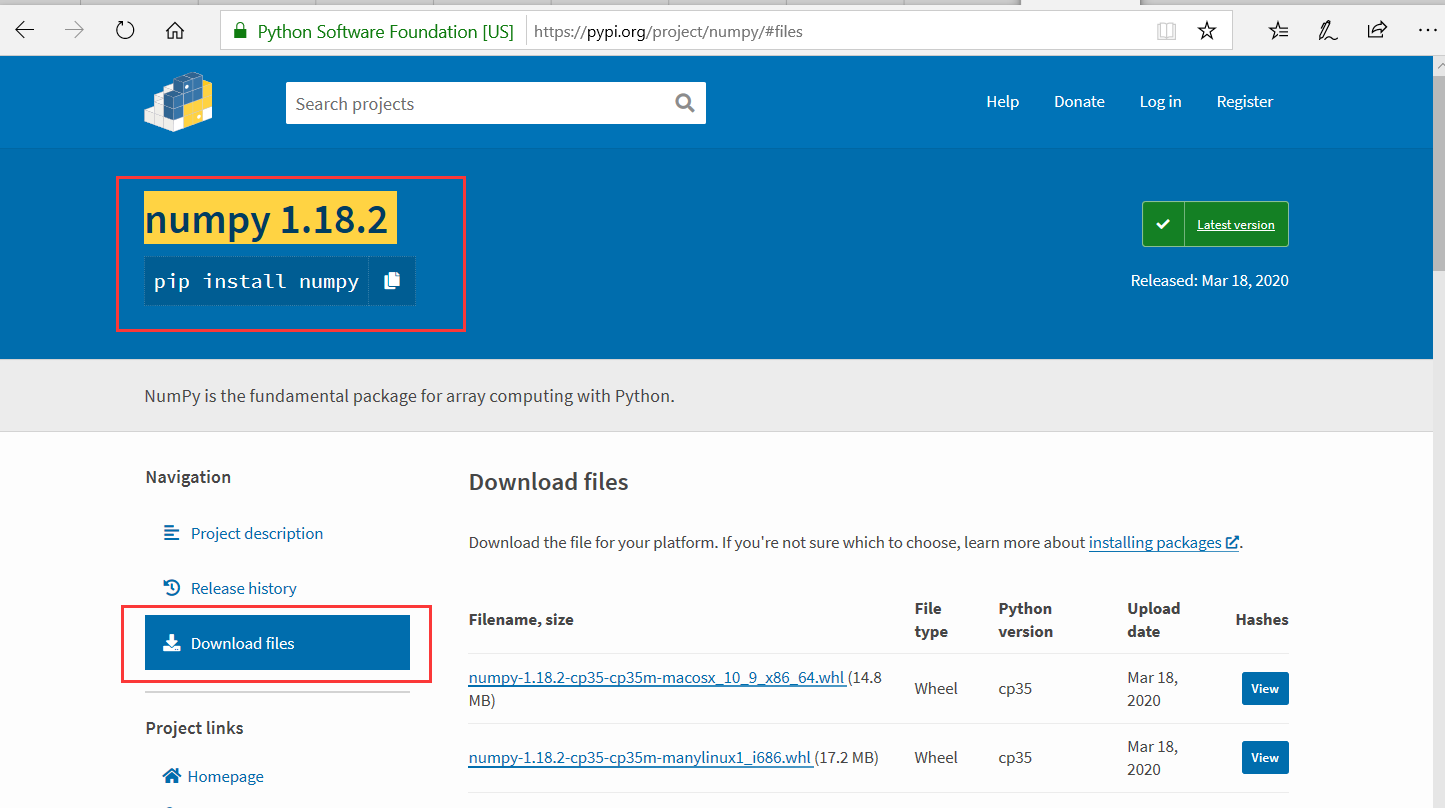Add page to favorites star icon

(x=1207, y=31)
